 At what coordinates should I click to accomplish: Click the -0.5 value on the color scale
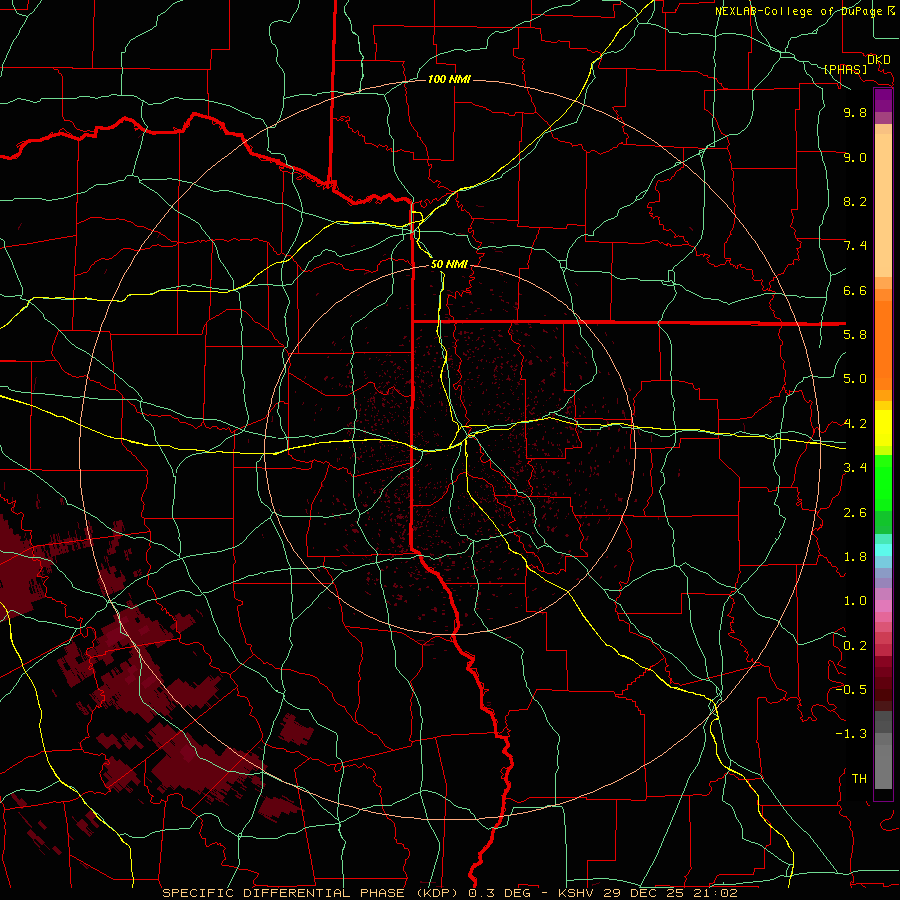[851, 690]
